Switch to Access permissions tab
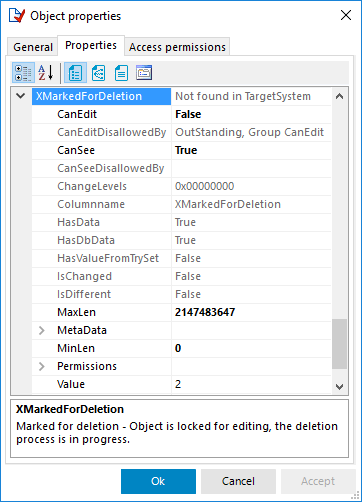 (177, 47)
